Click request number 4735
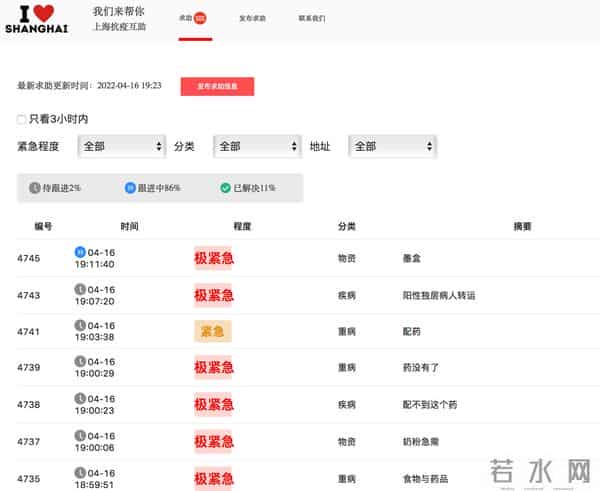Screen dimensions: 600x491 (29, 479)
